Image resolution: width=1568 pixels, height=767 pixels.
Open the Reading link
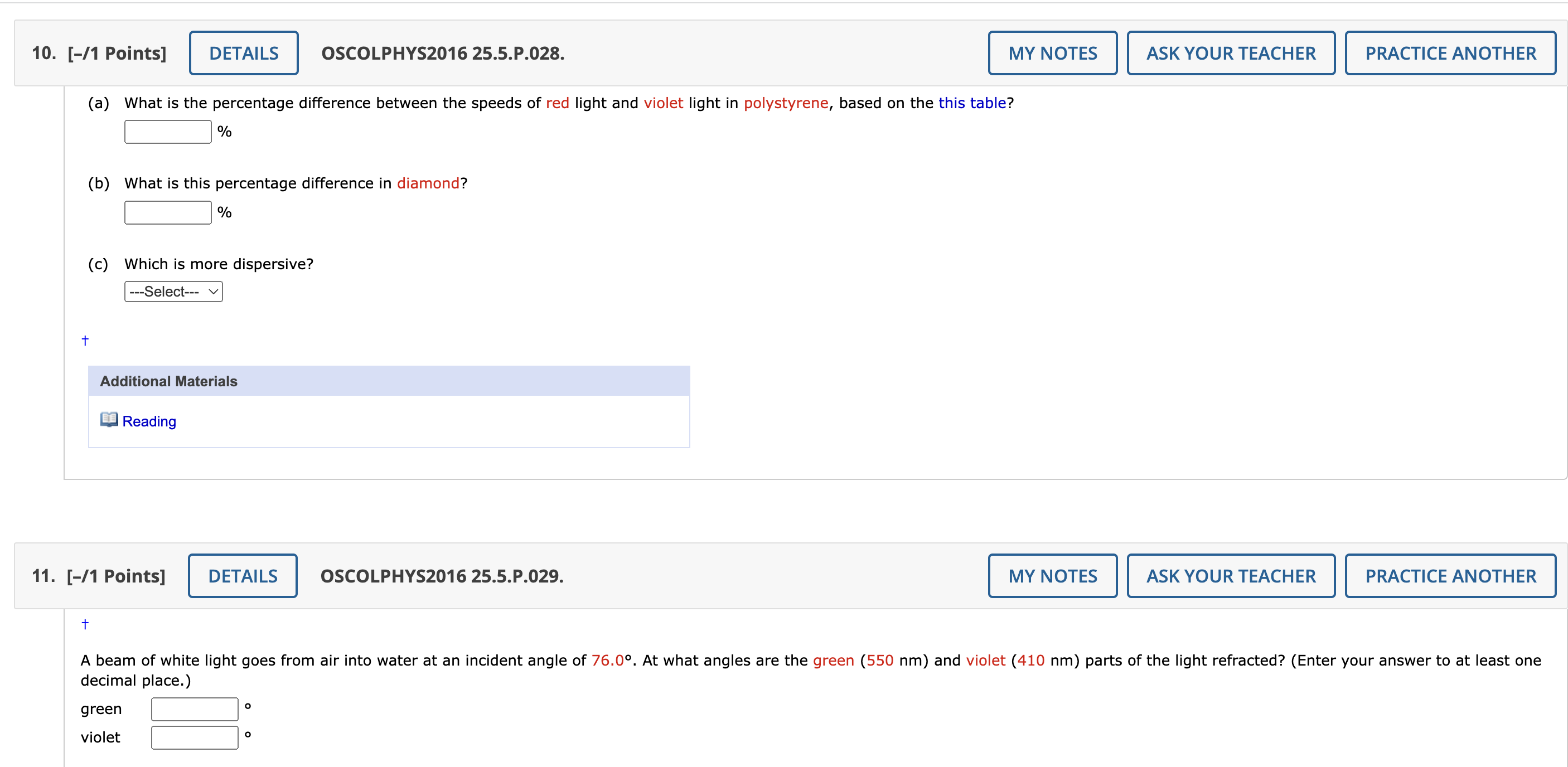tap(149, 421)
